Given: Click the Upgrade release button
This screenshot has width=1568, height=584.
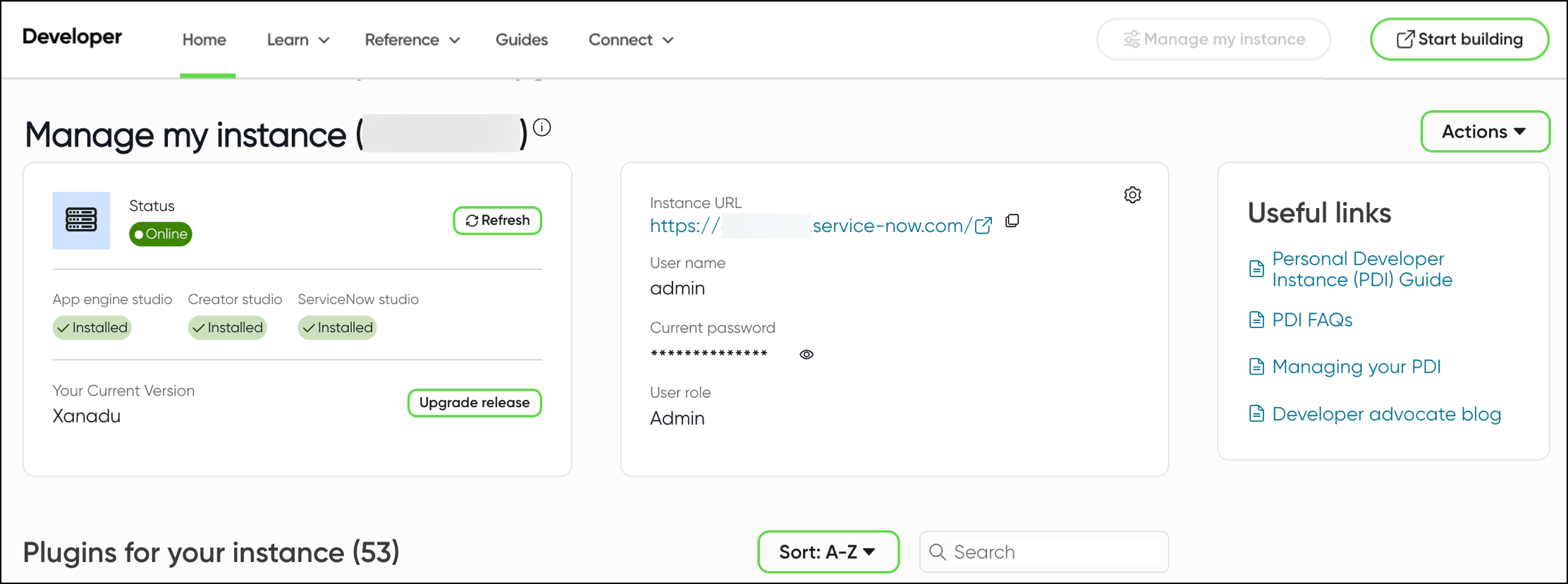Looking at the screenshot, I should (x=474, y=403).
